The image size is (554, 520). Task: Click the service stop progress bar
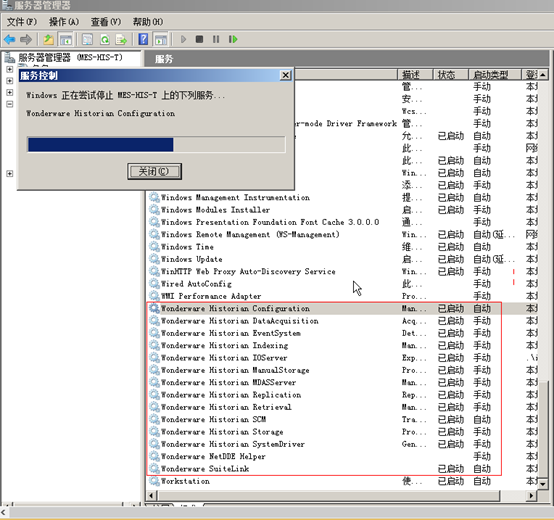(x=156, y=145)
